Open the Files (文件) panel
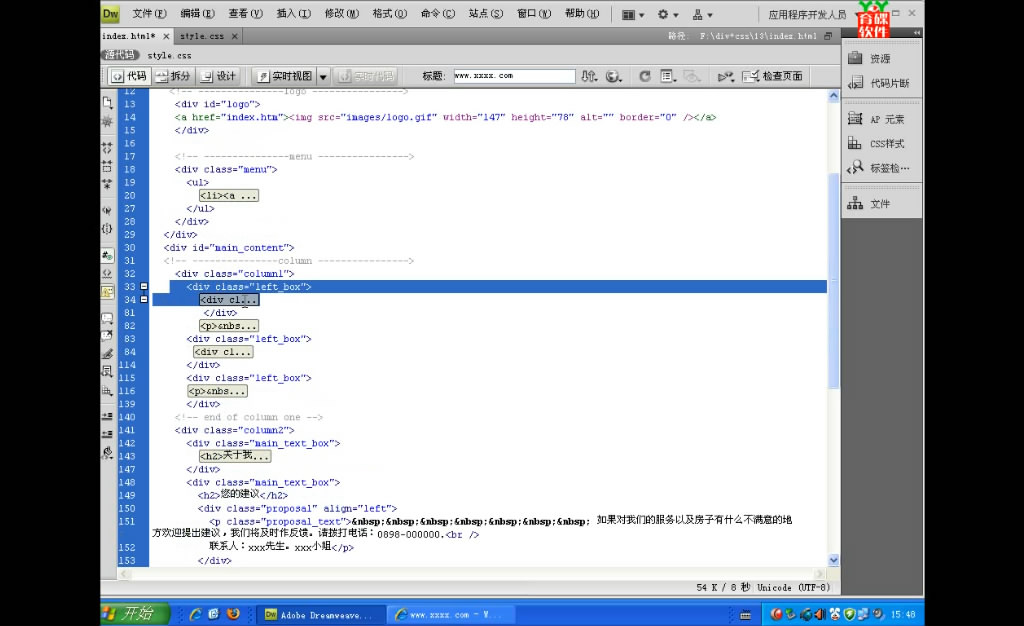This screenshot has width=1024, height=626. click(x=882, y=204)
